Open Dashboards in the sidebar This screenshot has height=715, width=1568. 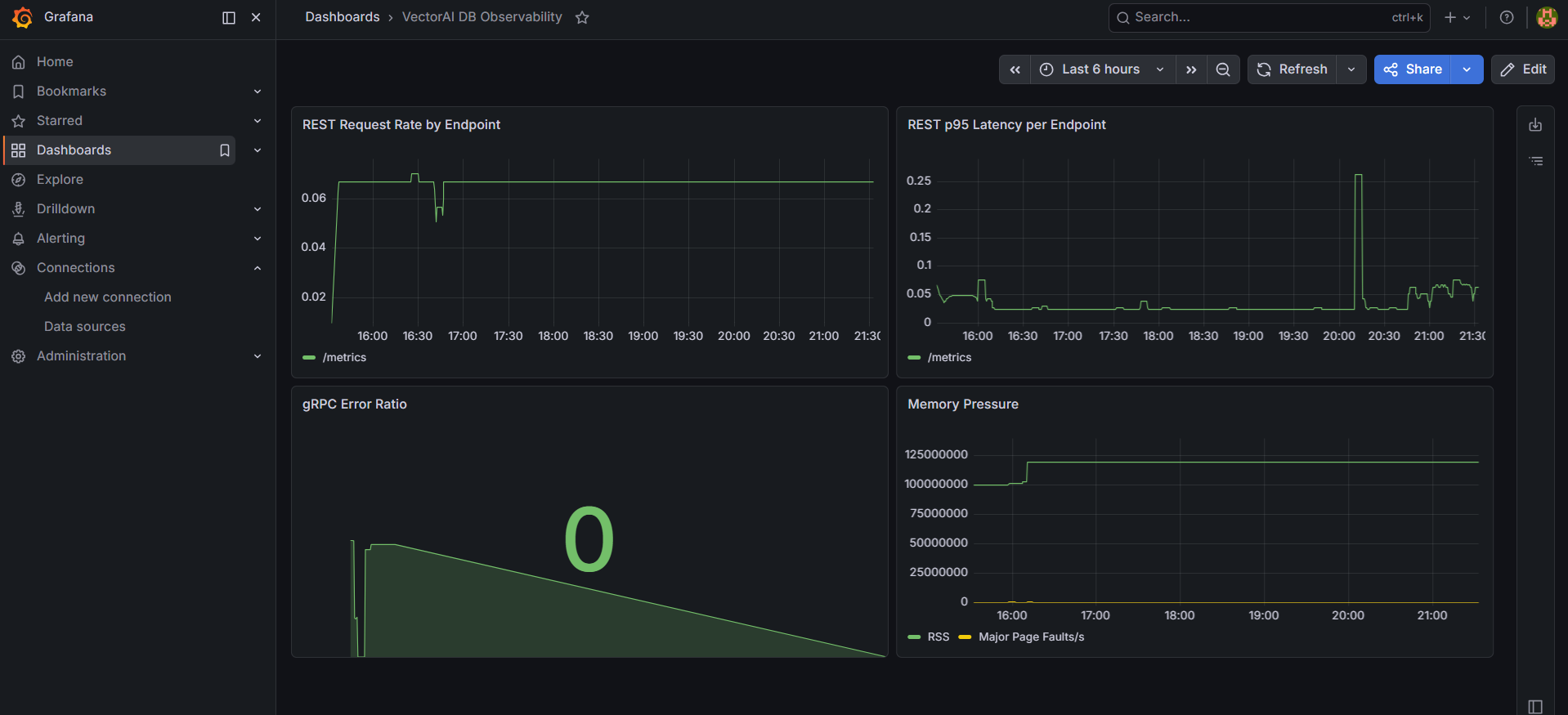(74, 150)
